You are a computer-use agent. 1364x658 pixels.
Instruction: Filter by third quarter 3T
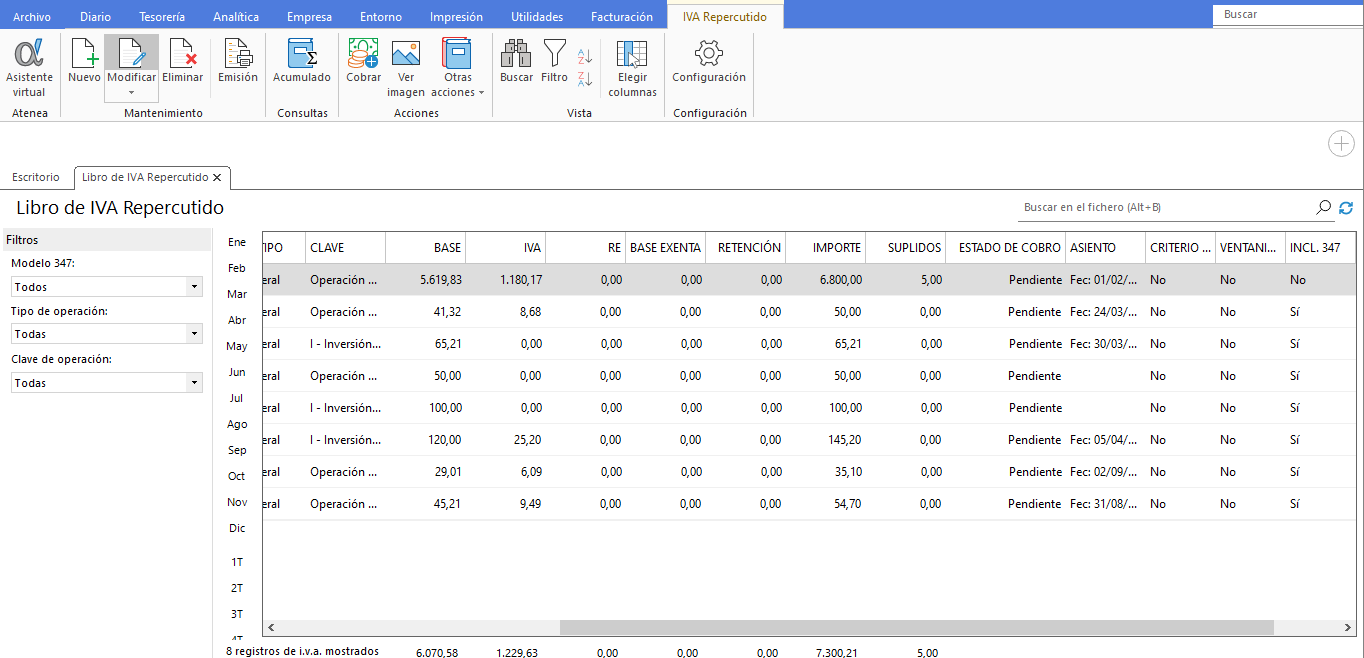click(237, 614)
